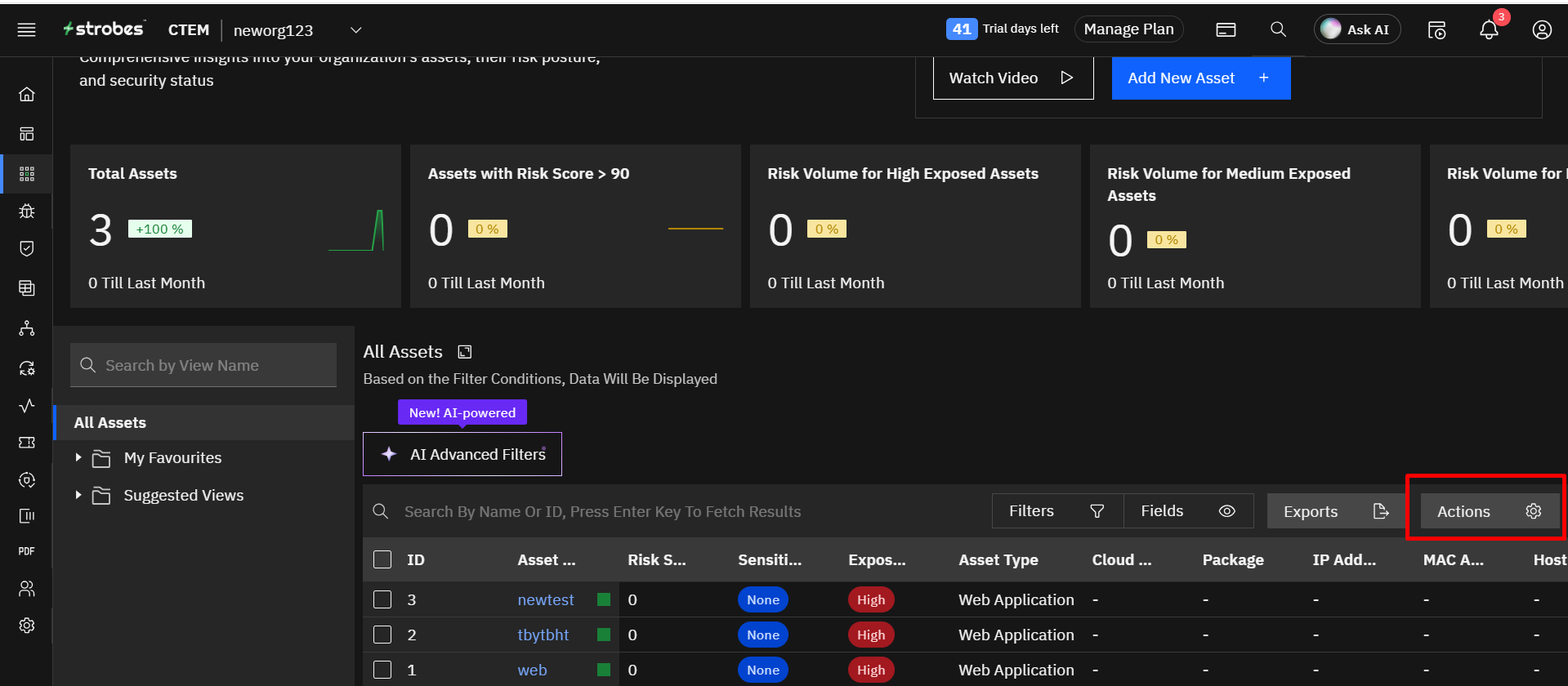Viewport: 1568px width, 686px height.
Task: Select All Assets view in panel
Action: (110, 422)
